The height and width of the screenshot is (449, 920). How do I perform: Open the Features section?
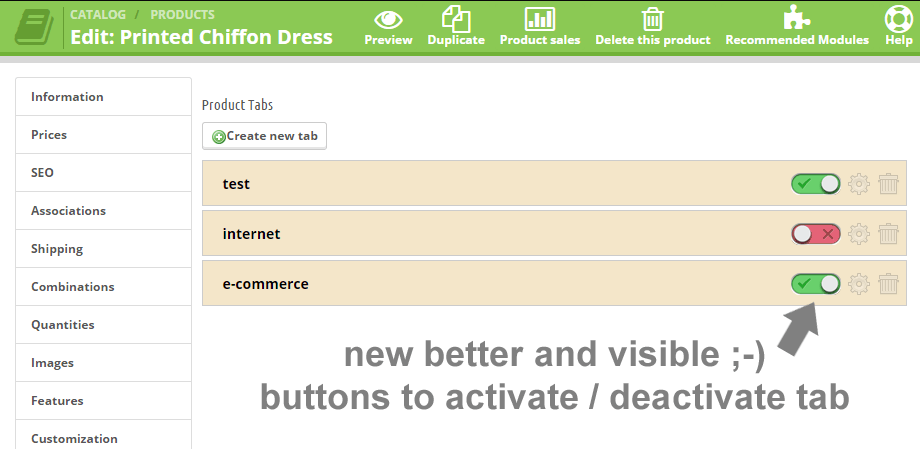103,401
